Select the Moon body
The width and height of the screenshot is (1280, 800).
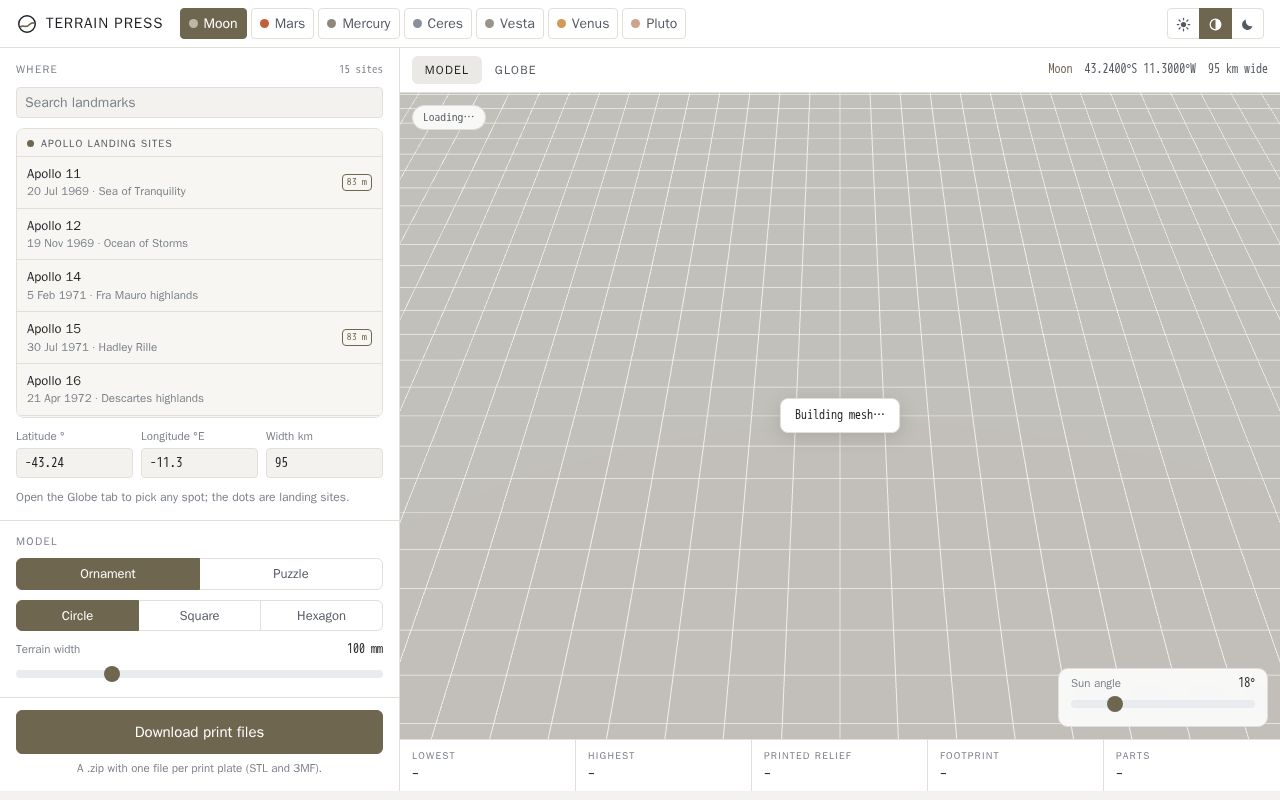pos(213,24)
